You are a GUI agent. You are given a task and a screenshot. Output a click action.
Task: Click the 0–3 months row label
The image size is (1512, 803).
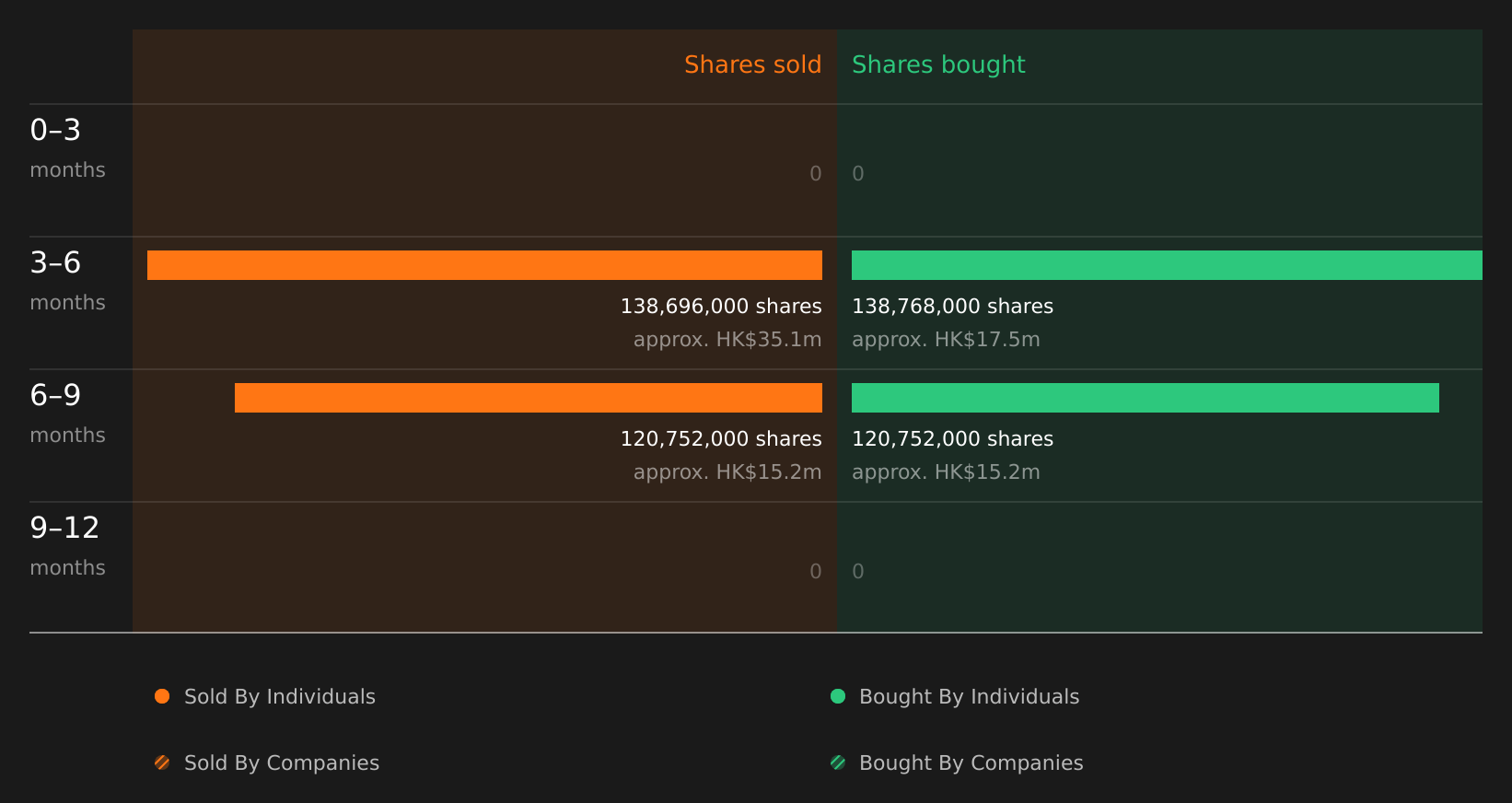coord(67,148)
